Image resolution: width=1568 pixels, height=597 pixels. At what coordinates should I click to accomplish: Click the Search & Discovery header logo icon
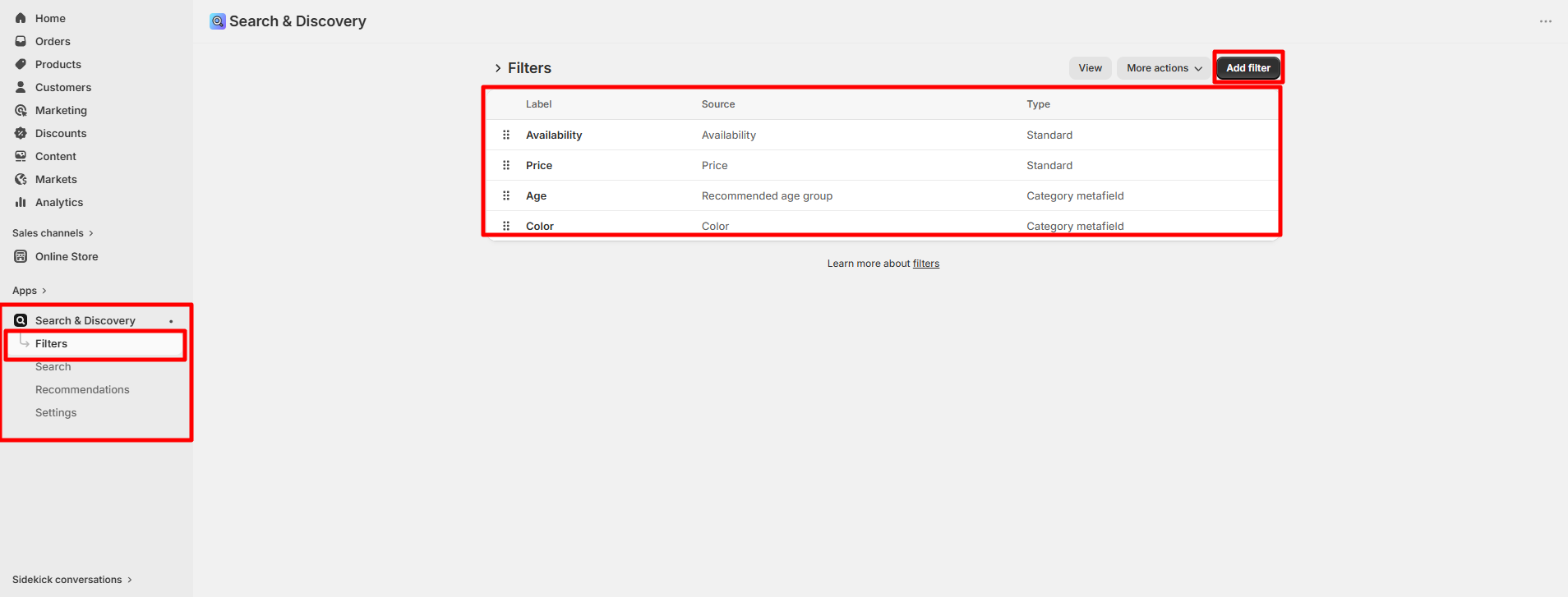coord(218,21)
